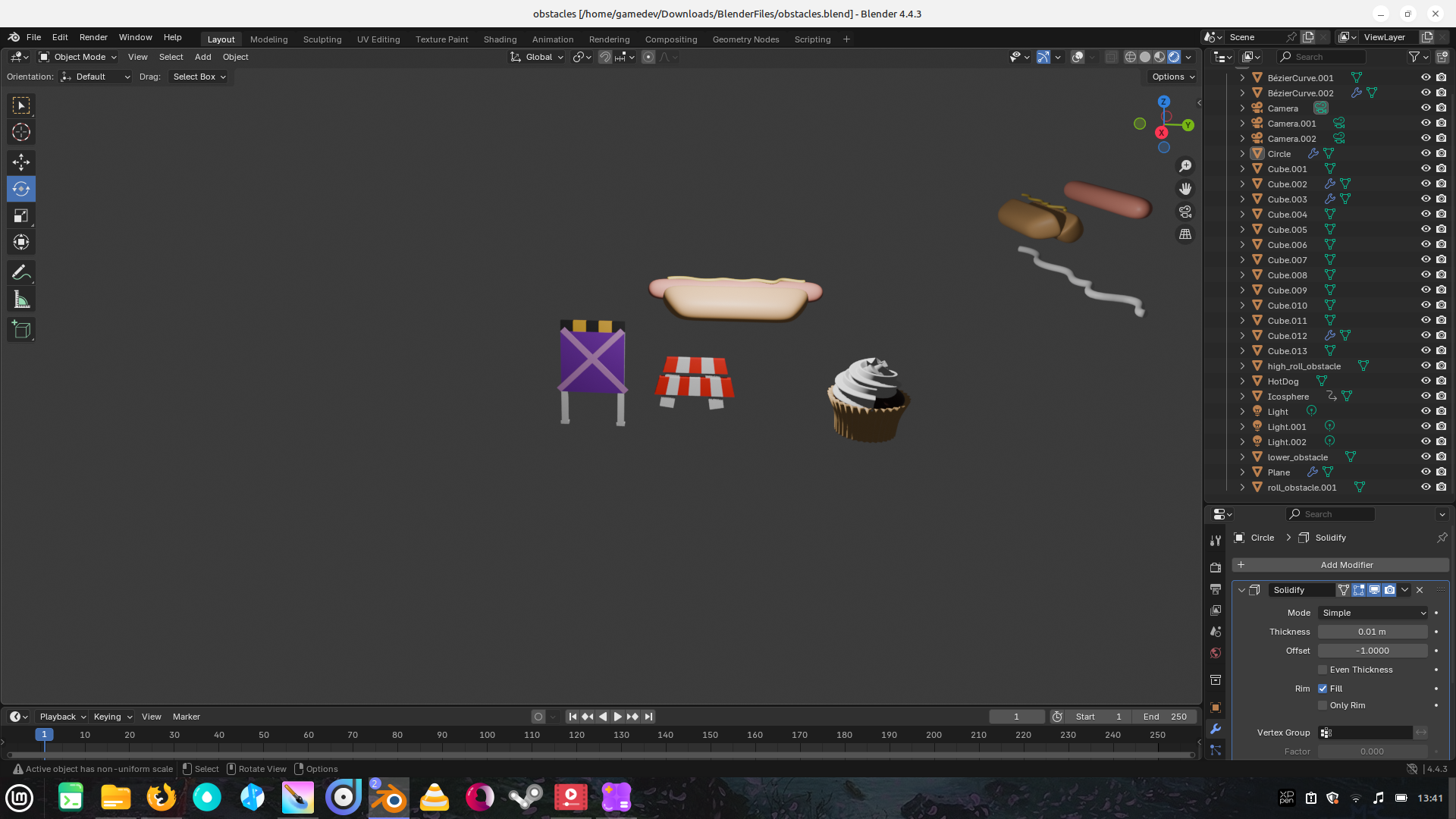
Task: Toggle Solidify modifier render visibility
Action: 1389,590
